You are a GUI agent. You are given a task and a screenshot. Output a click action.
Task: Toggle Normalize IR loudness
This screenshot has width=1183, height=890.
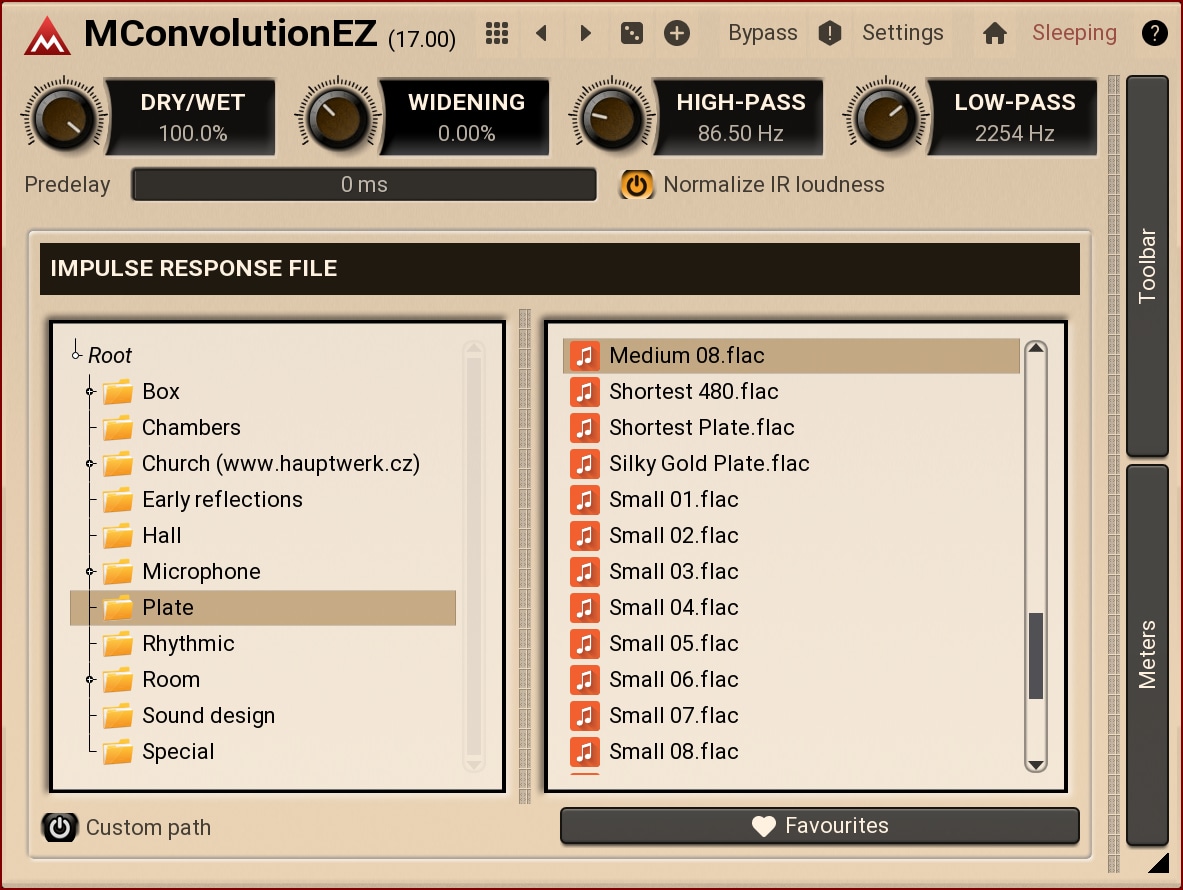tap(637, 185)
